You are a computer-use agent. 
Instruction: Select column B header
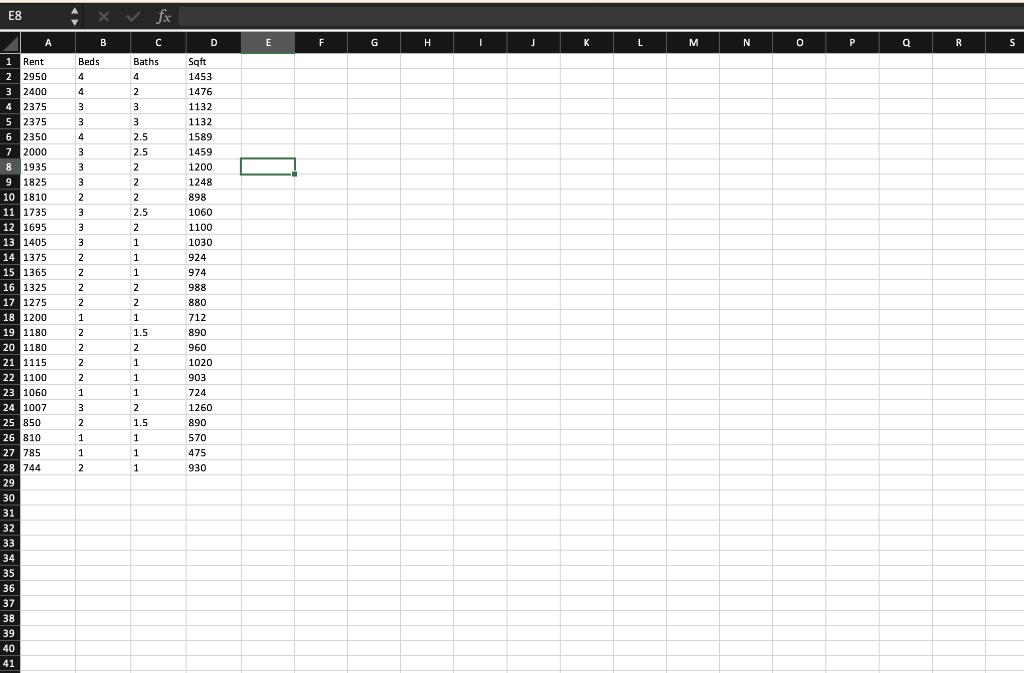pos(103,42)
